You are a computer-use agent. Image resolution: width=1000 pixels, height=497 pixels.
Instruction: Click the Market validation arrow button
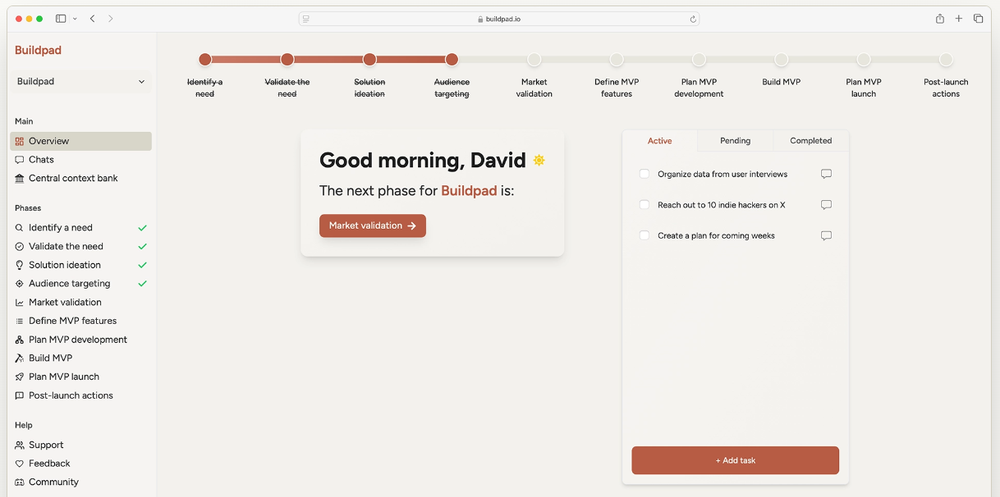pos(372,226)
